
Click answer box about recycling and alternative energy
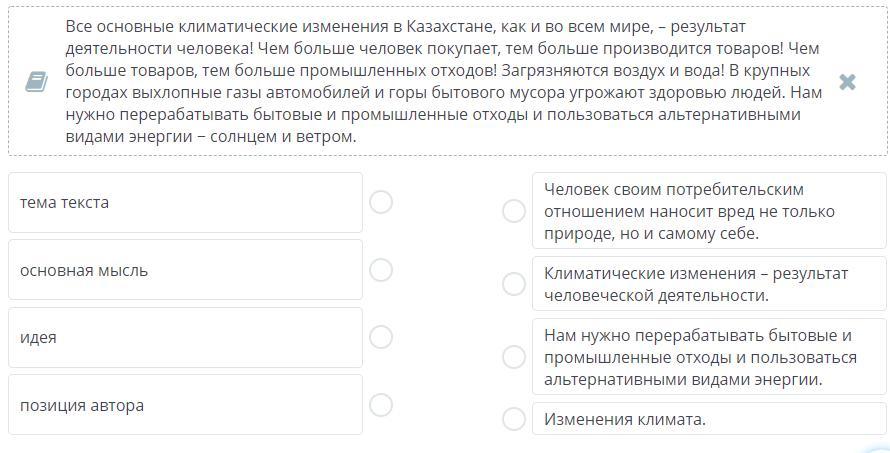[x=709, y=357]
